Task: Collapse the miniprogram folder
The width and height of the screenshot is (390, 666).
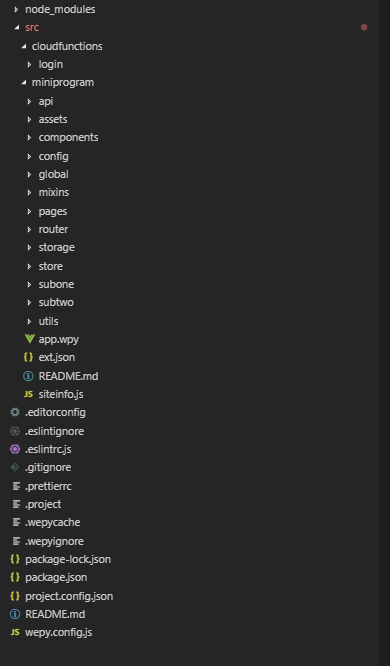Action: coord(23,82)
